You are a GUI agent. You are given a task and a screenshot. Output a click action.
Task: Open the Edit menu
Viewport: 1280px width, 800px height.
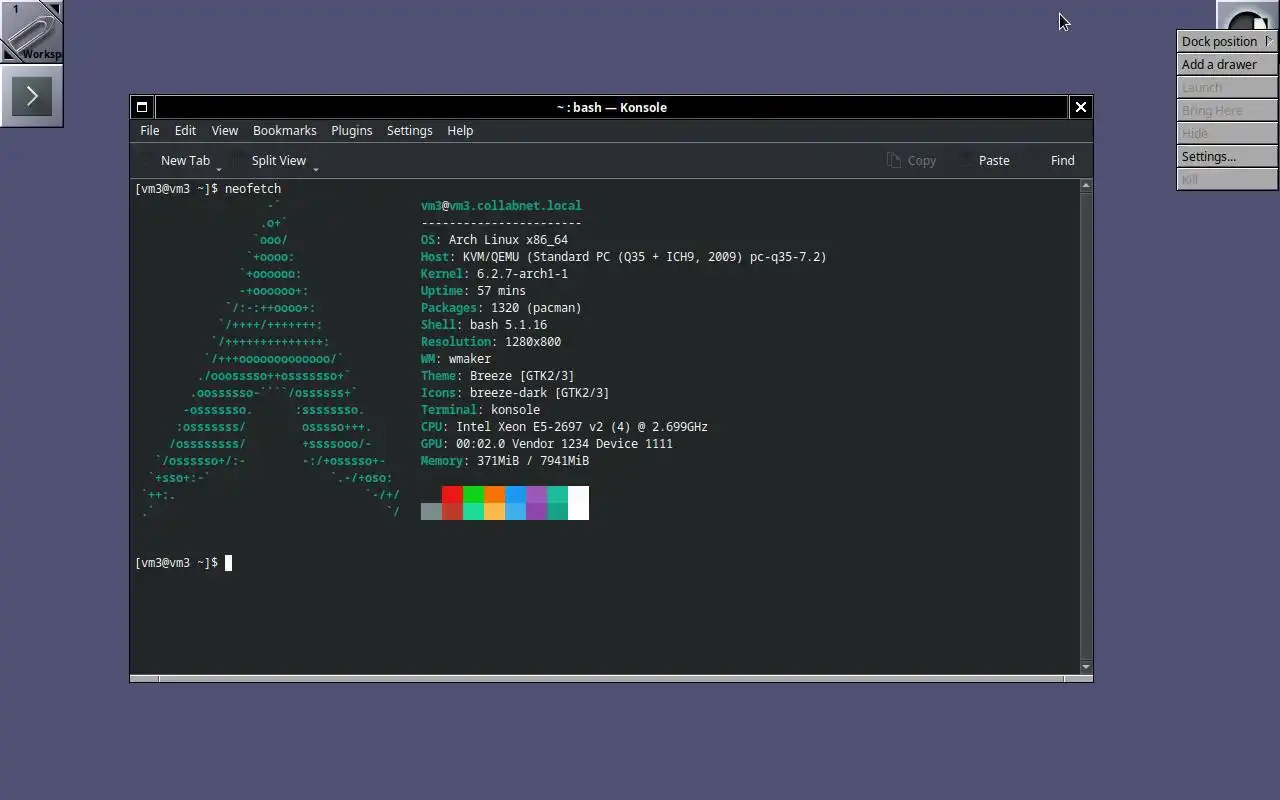pyautogui.click(x=185, y=131)
